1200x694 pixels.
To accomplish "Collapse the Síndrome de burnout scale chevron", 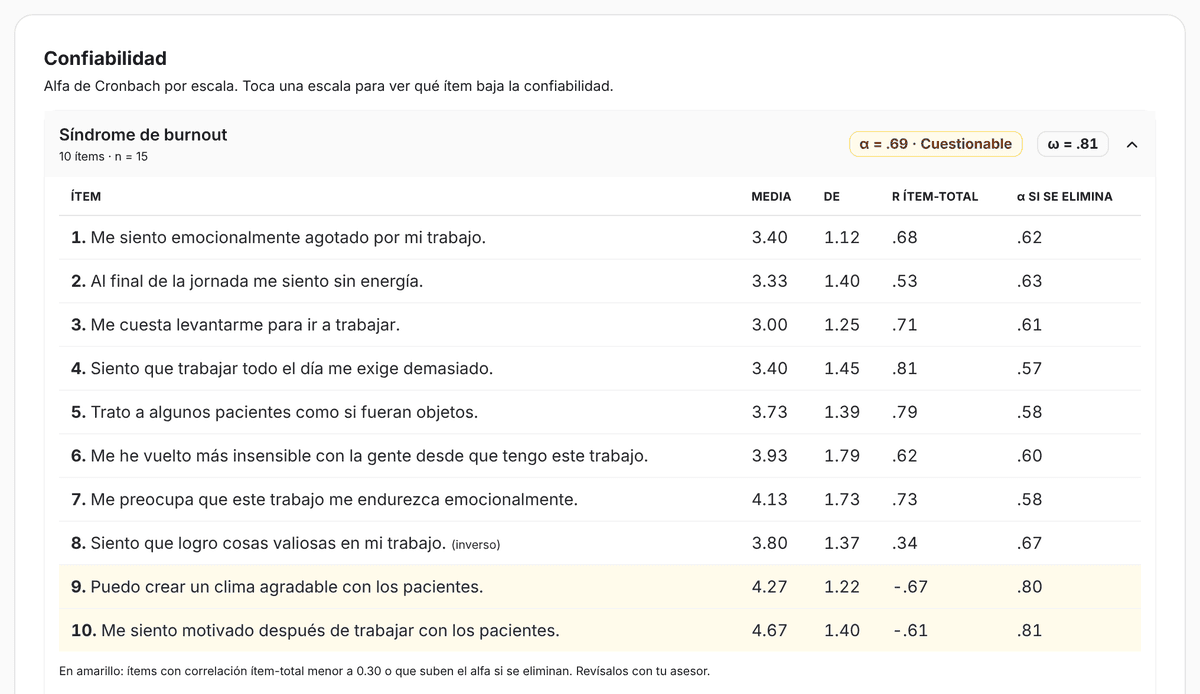I will pos(1132,144).
